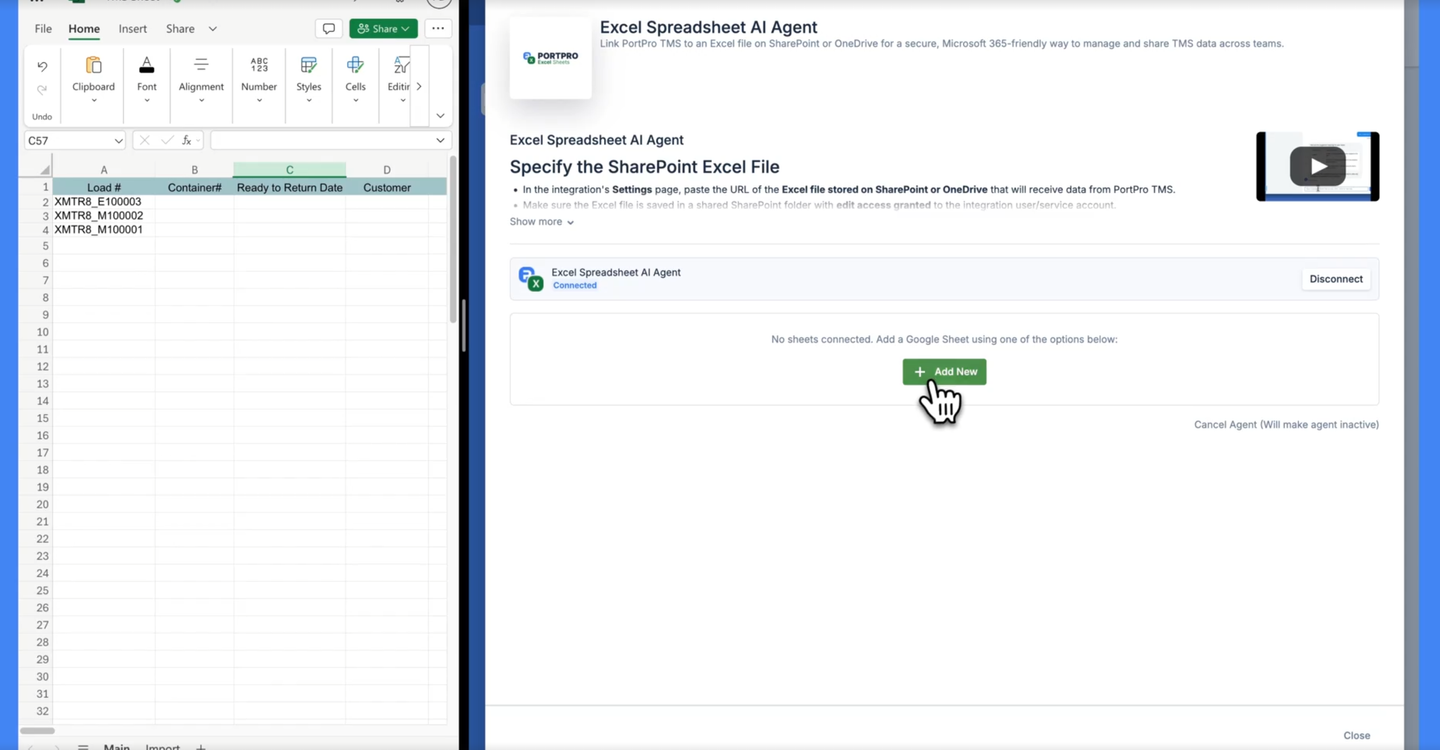The image size is (1440, 750).
Task: Collapse the Excel ribbon with bottom chevron
Action: pyautogui.click(x=440, y=116)
